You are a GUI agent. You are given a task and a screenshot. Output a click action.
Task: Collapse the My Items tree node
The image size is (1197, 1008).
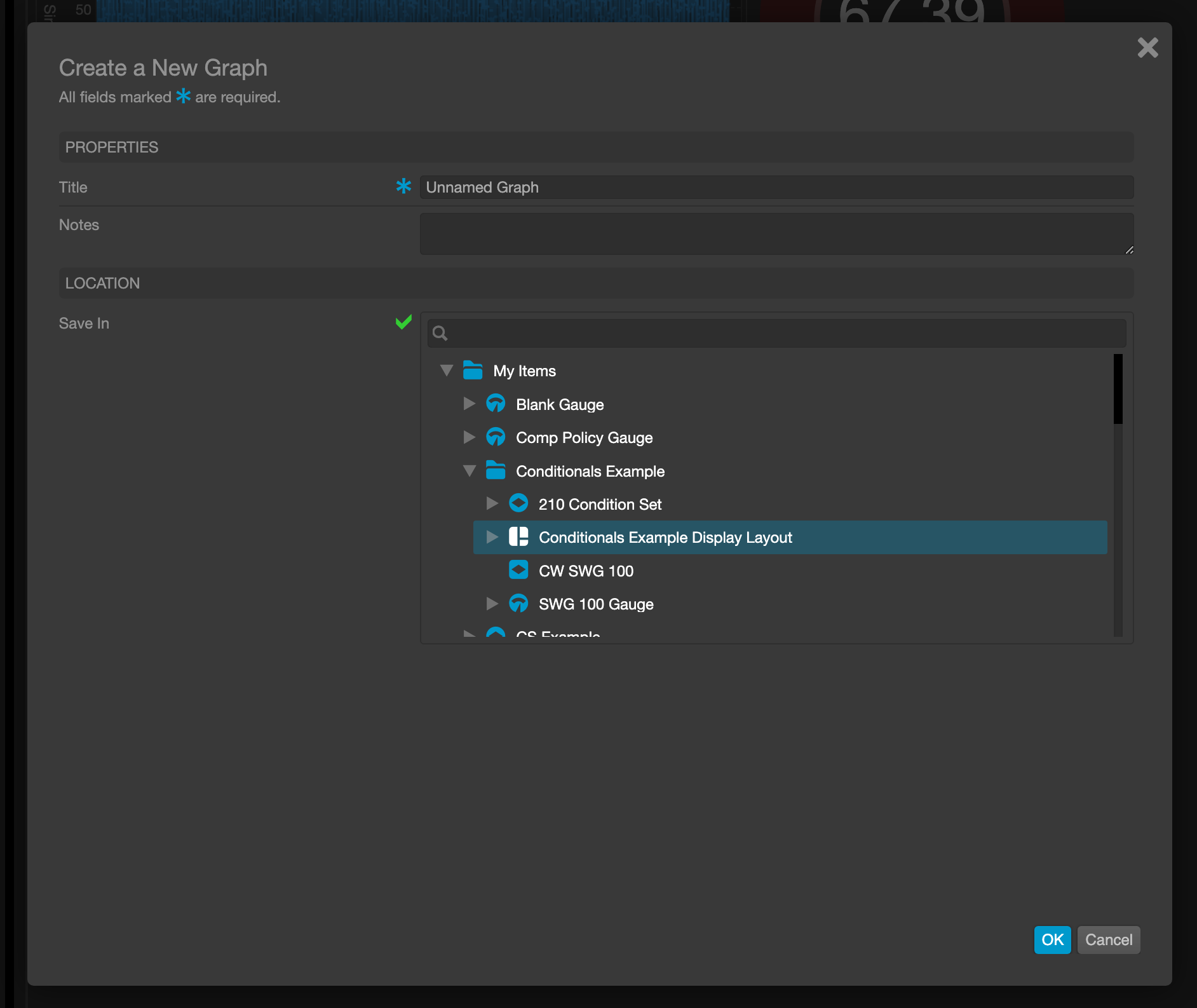447,371
